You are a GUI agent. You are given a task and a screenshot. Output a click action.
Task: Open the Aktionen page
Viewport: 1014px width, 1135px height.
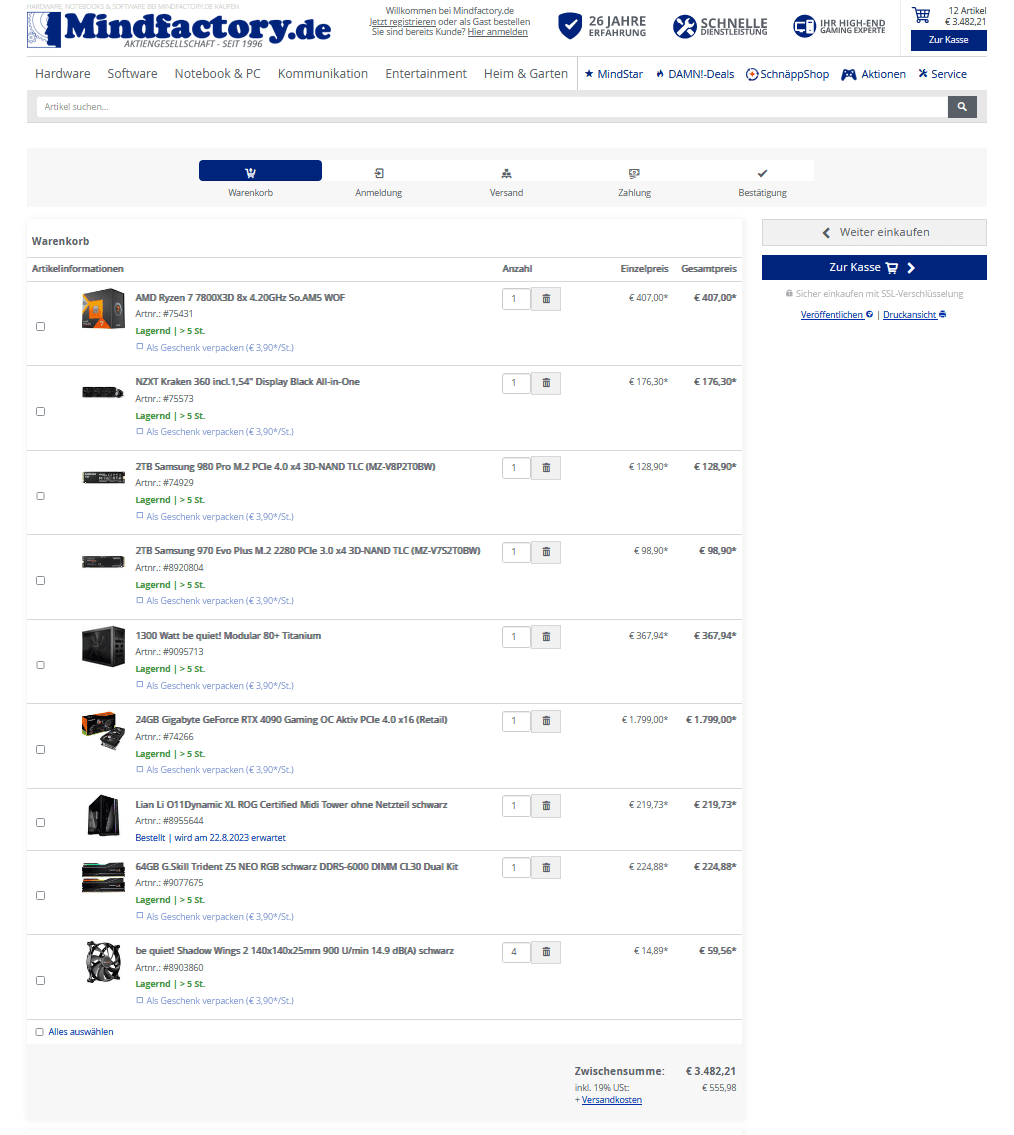pos(874,74)
